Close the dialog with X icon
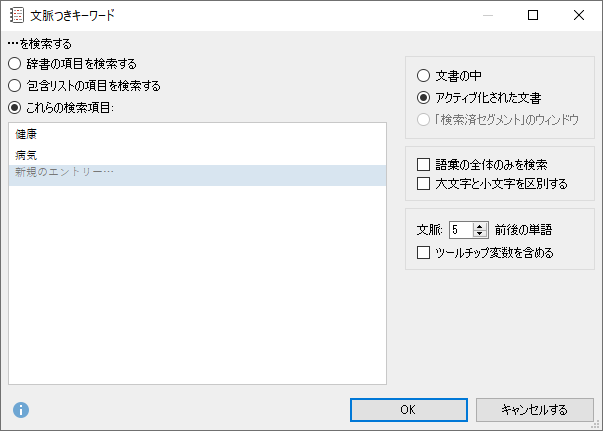 [x=579, y=15]
